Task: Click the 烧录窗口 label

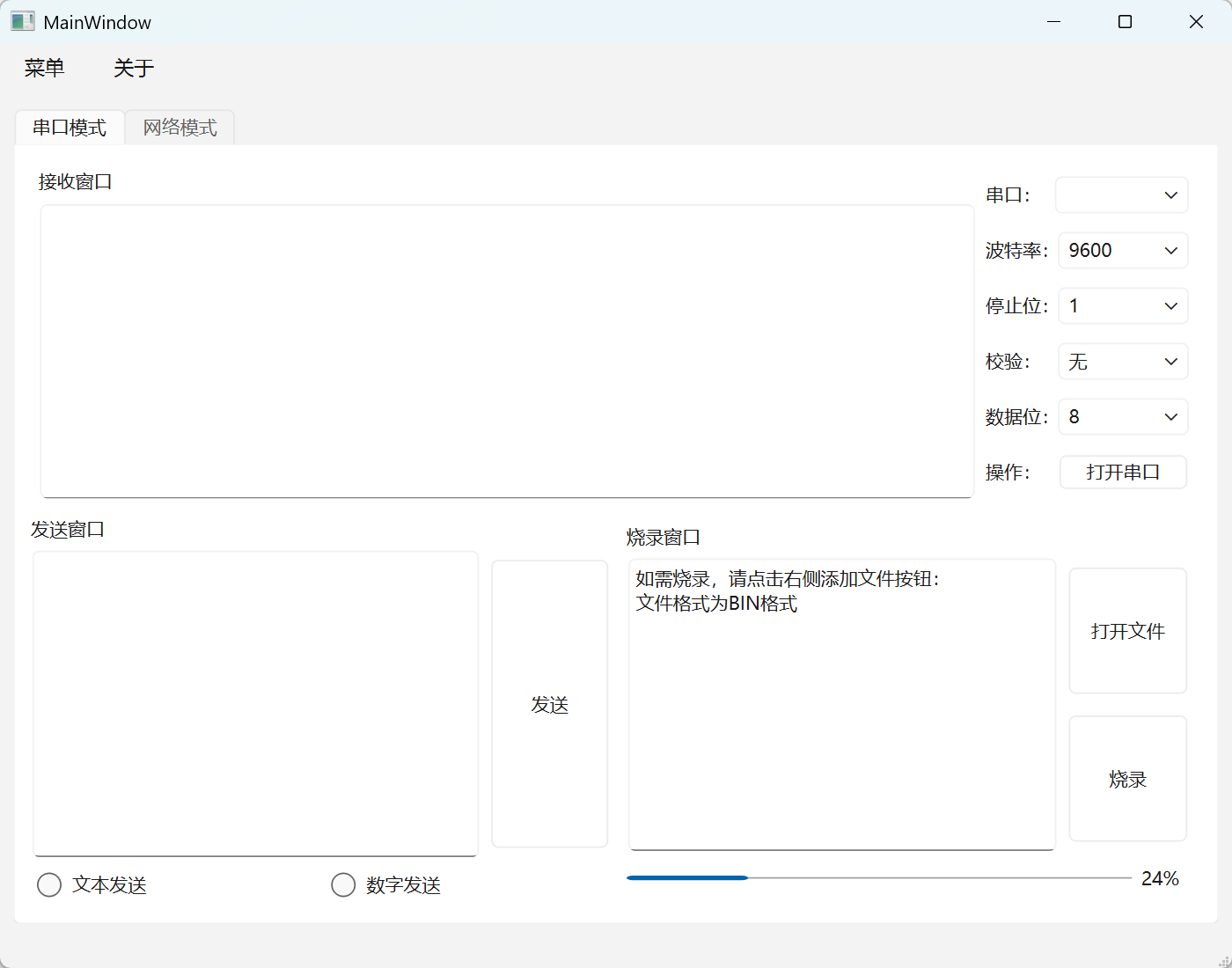Action: (x=664, y=538)
